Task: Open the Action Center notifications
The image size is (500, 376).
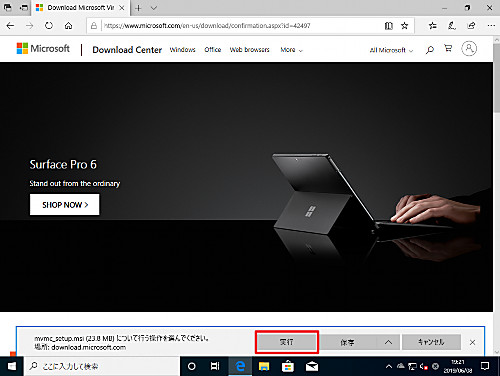Action: (485, 366)
